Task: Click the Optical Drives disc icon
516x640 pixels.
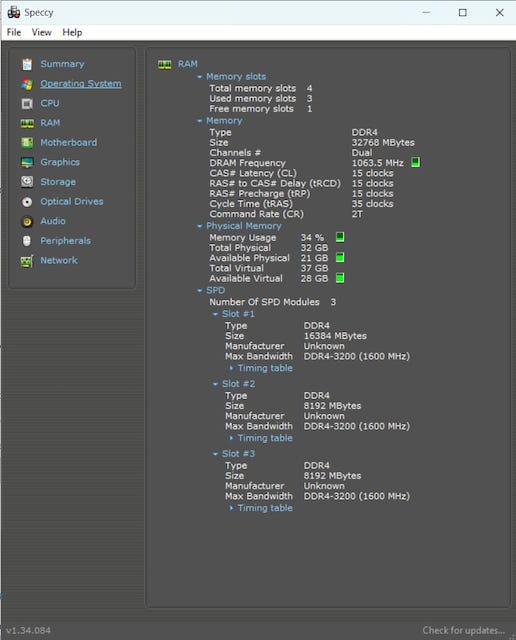Action: 27,202
